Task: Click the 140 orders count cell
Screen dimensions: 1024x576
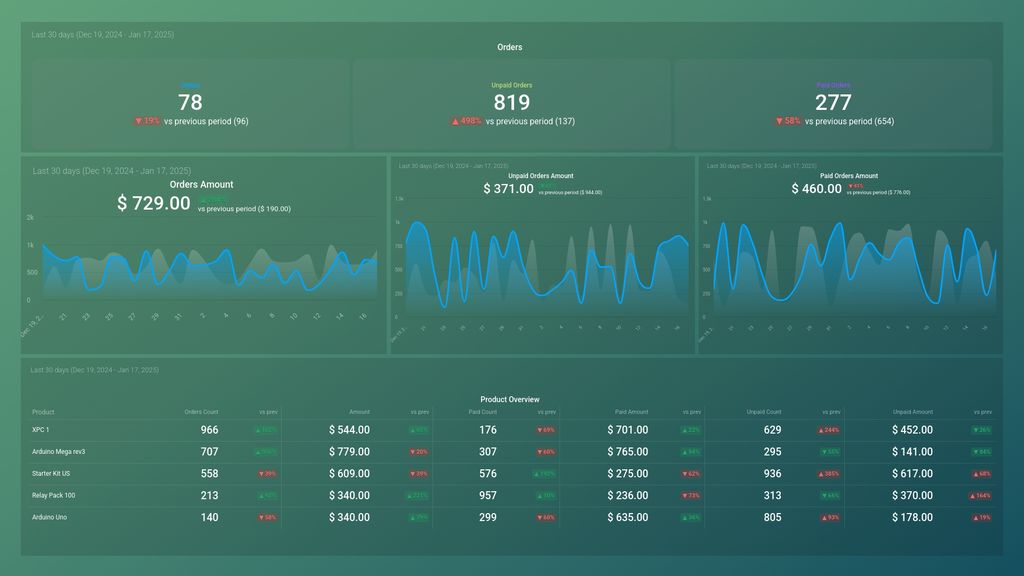Action: click(210, 517)
